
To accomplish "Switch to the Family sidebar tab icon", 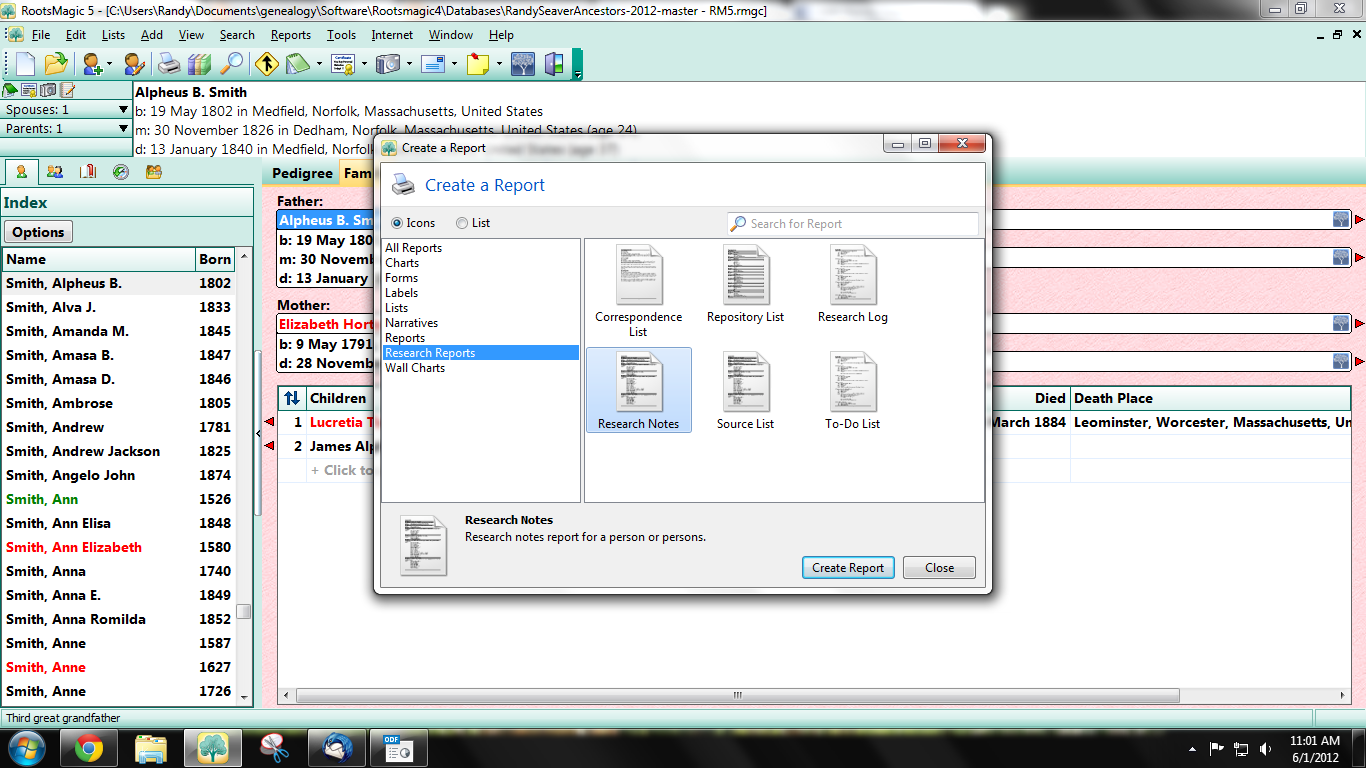I will coord(55,172).
